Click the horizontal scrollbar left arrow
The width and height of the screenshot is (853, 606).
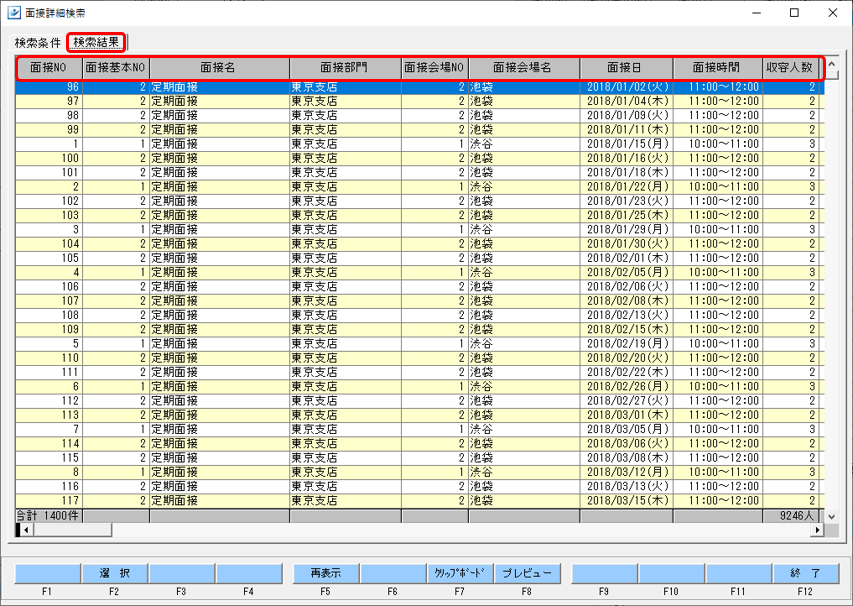tap(26, 530)
